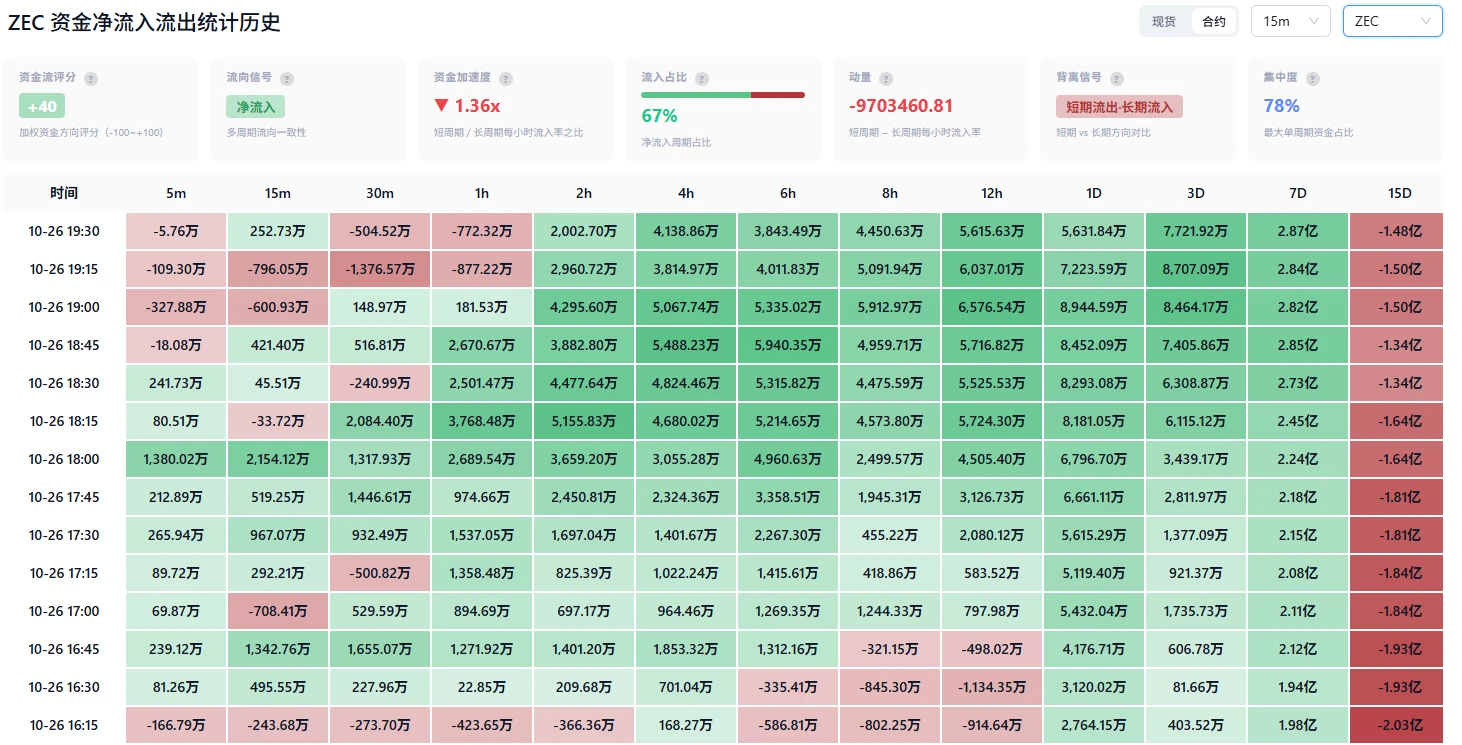Click the 15D column header
1462x745 pixels.
(1400, 193)
